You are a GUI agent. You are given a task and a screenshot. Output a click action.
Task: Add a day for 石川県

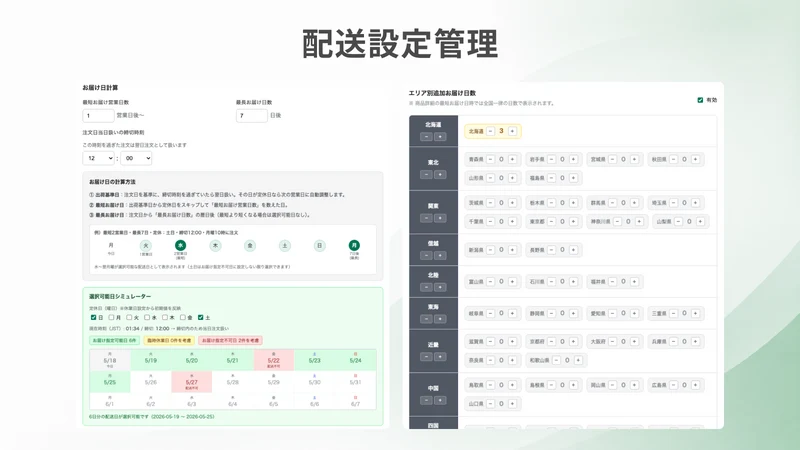(573, 282)
